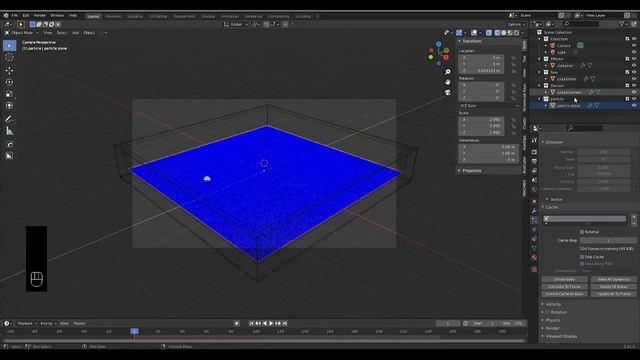Toggle visibility of Liquid Domain object

[634, 92]
